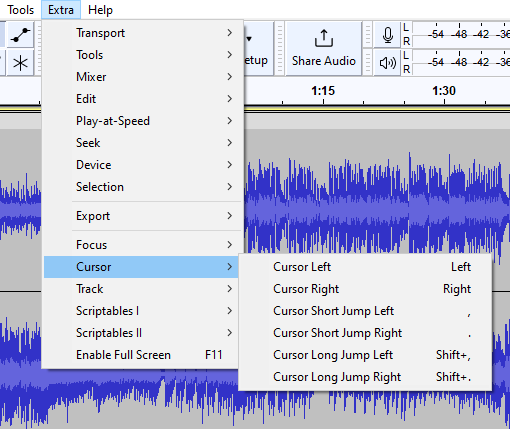Select the Multi-tool asterisk icon
The image size is (510, 429).
tap(20, 63)
